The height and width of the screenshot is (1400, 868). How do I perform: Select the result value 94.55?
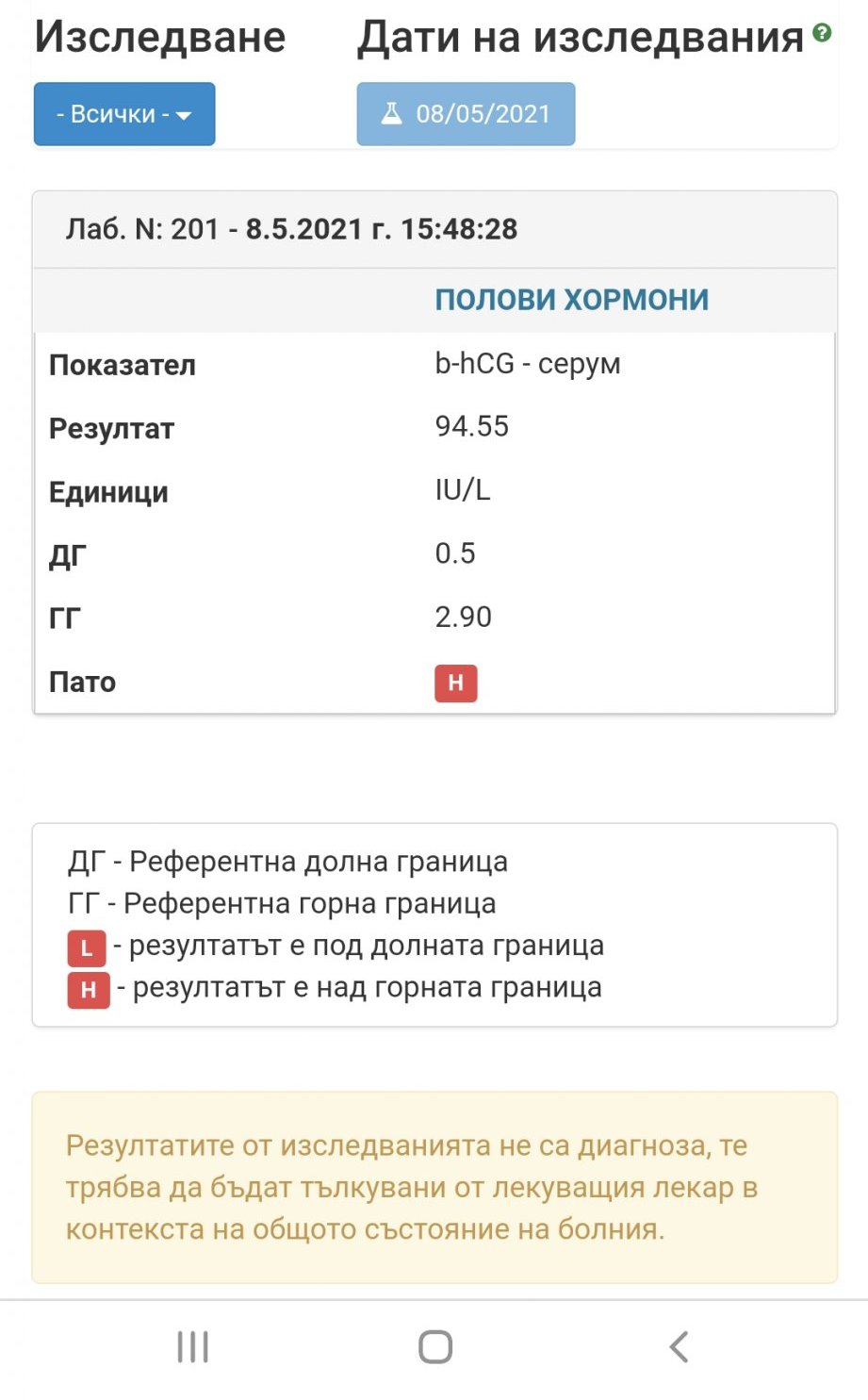pos(471,426)
